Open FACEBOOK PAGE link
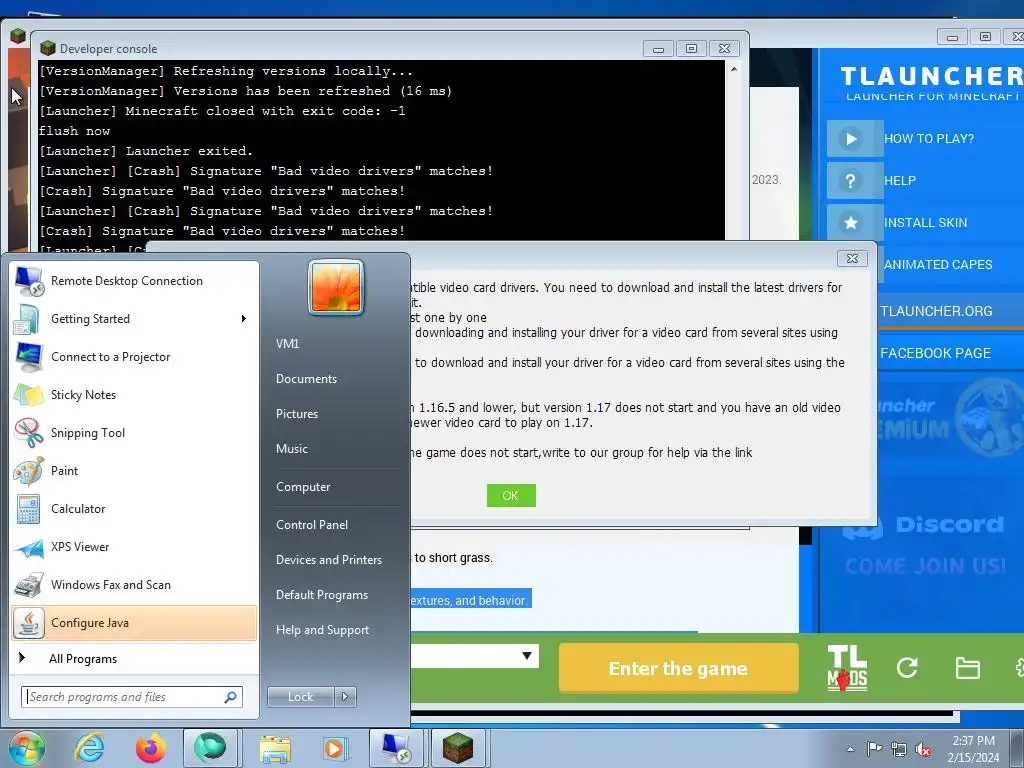This screenshot has height=768, width=1024. point(935,353)
